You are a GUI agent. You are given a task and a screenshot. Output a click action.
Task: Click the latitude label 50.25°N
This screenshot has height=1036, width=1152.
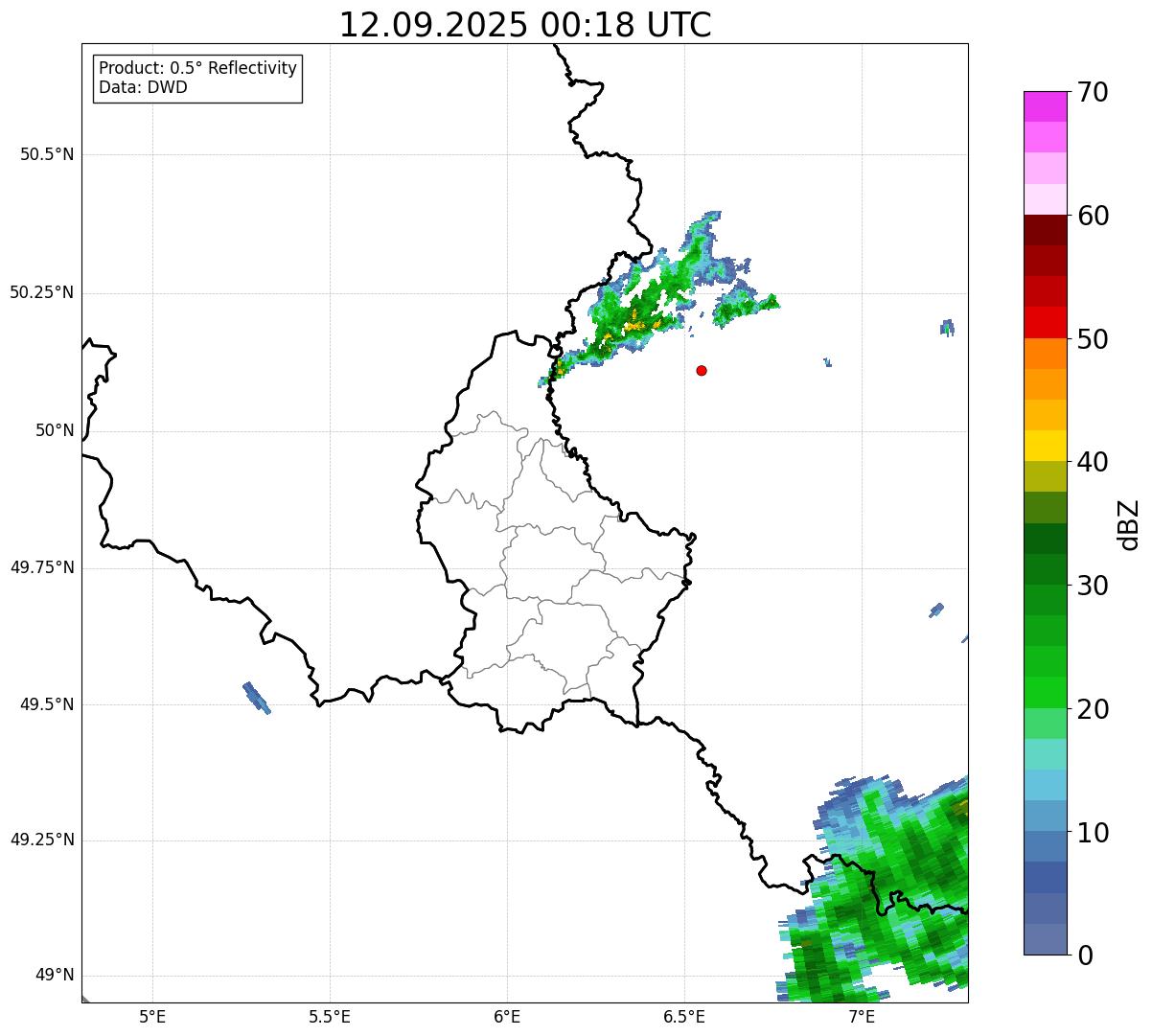(41, 292)
